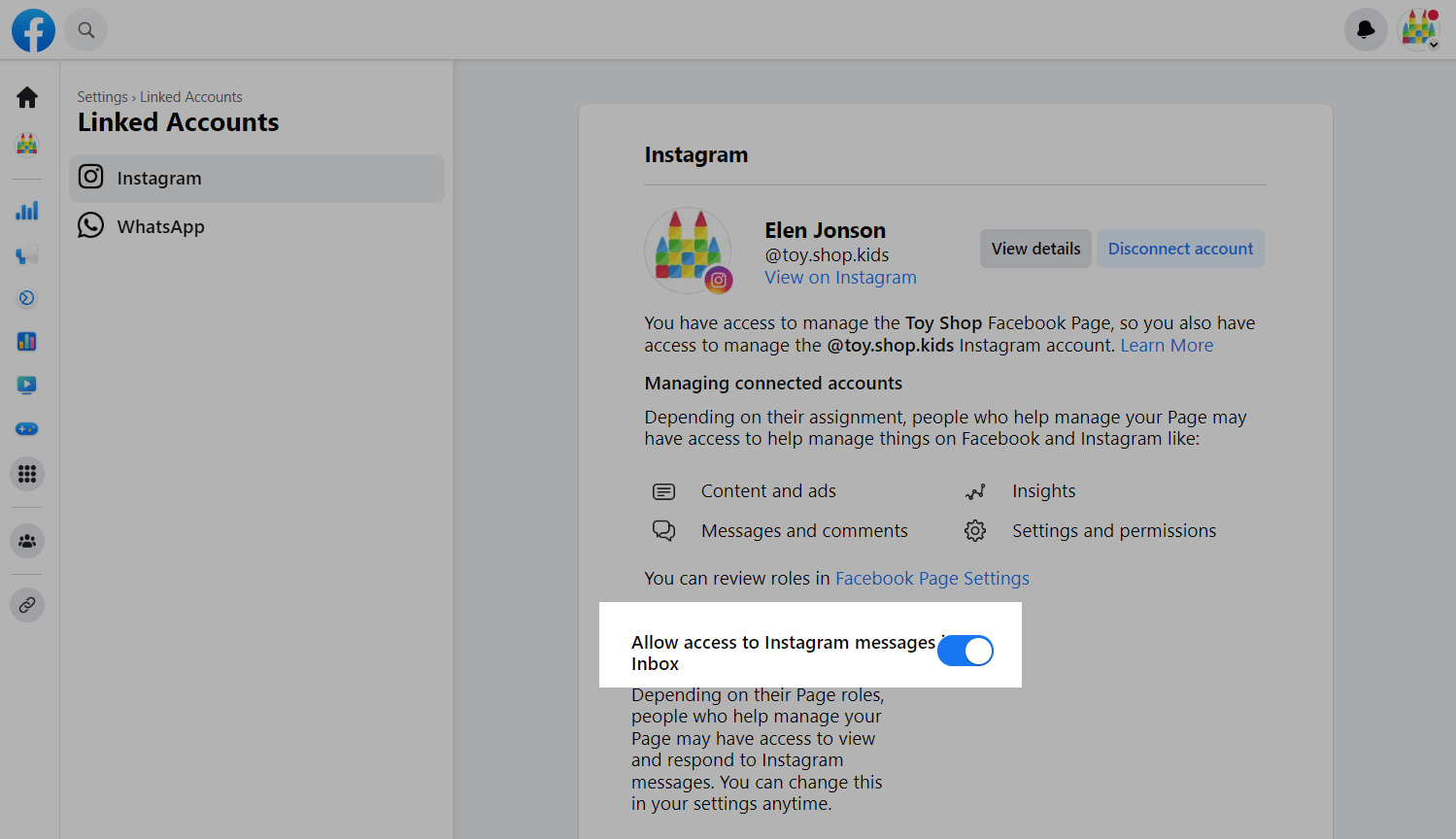Screen dimensions: 1456x839
Task: Open the gaming controller sidebar icon
Action: pos(27,428)
